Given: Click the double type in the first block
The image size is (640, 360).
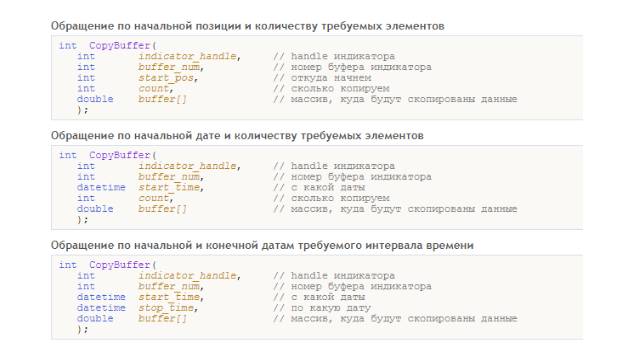Looking at the screenshot, I should 95,99.
